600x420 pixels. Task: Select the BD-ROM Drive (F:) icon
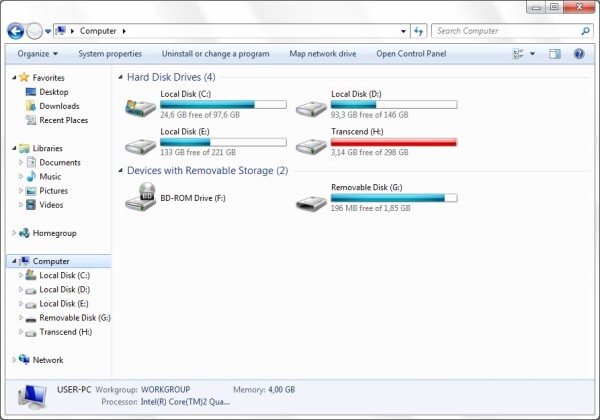(x=140, y=196)
